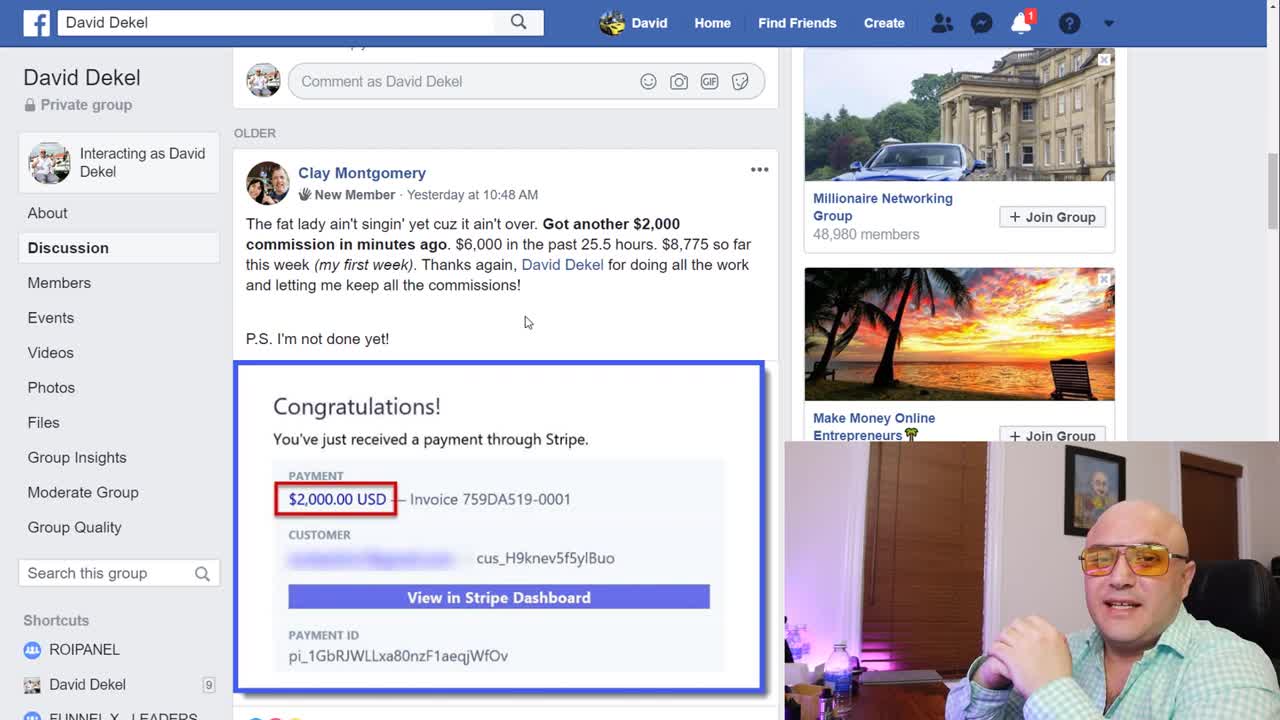Viewport: 1280px width, 720px height.
Task: Go to the David profile link in the top bar
Action: (x=649, y=23)
